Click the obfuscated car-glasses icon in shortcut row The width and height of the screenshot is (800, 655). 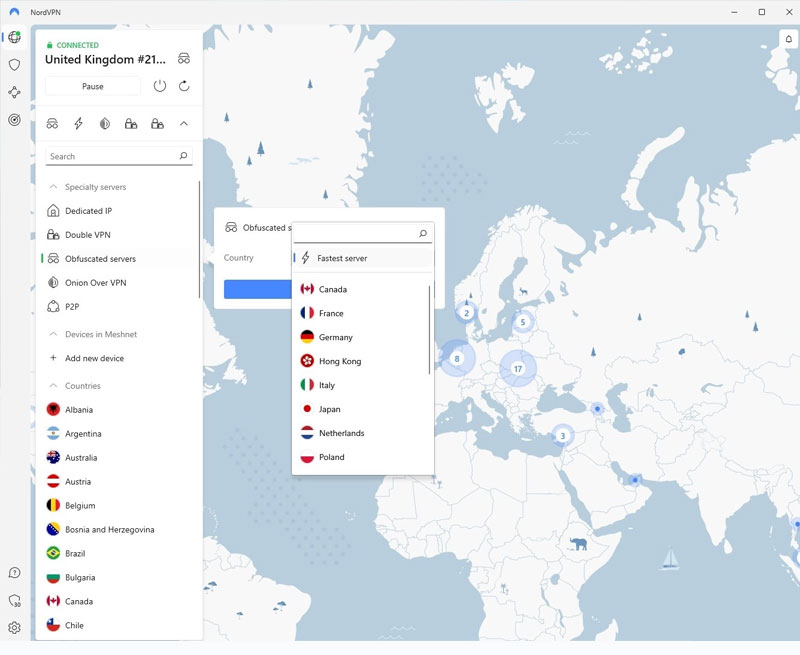52,123
